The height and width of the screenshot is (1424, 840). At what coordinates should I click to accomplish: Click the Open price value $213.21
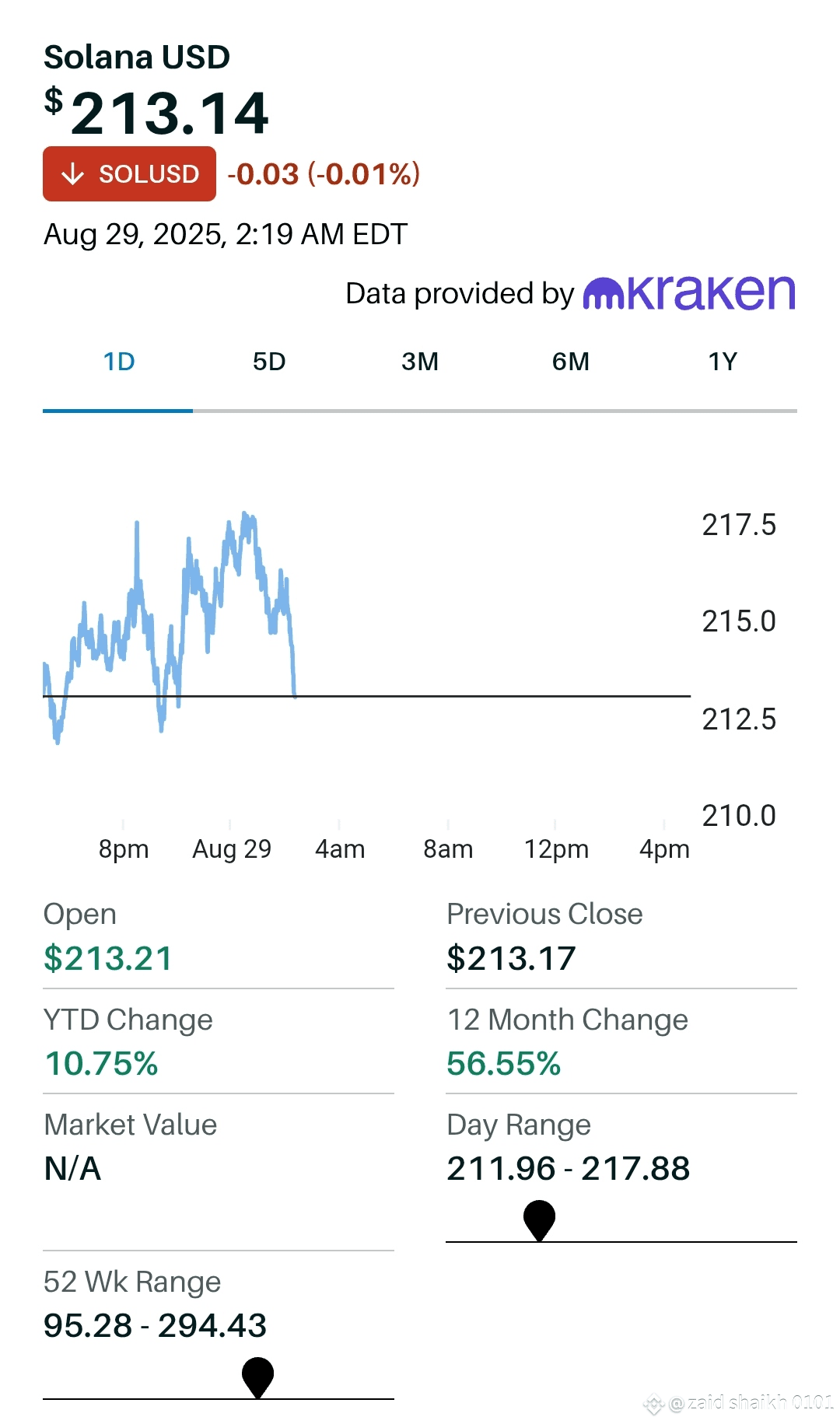point(108,958)
